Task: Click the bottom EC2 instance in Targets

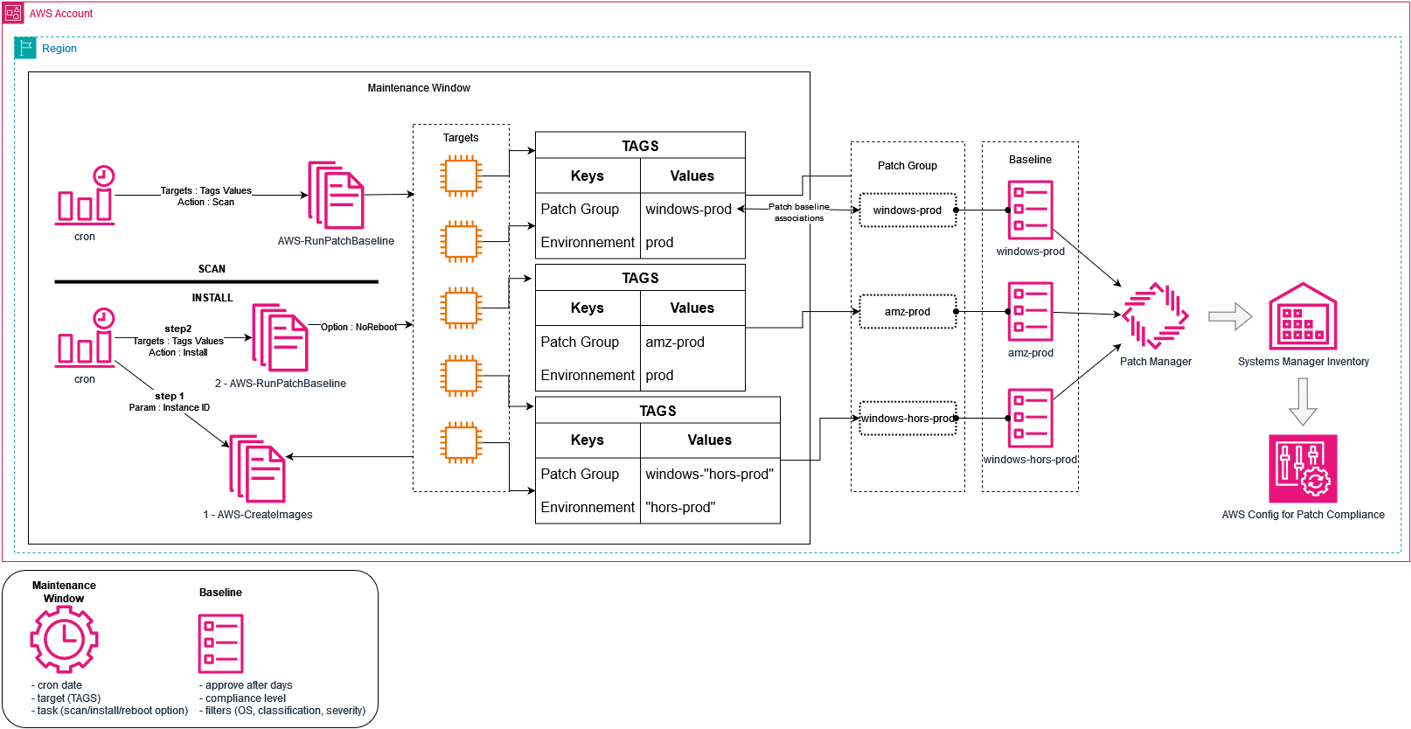Action: pos(461,445)
